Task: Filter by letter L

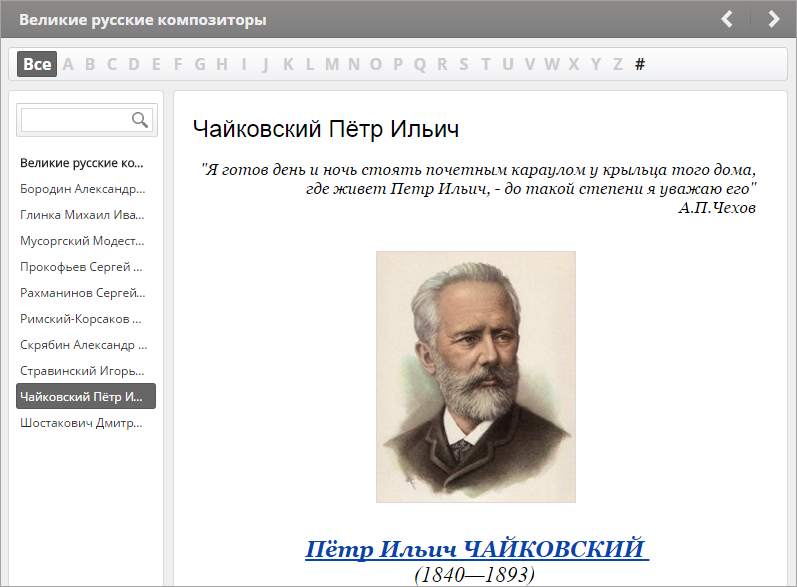Action: click(x=310, y=64)
